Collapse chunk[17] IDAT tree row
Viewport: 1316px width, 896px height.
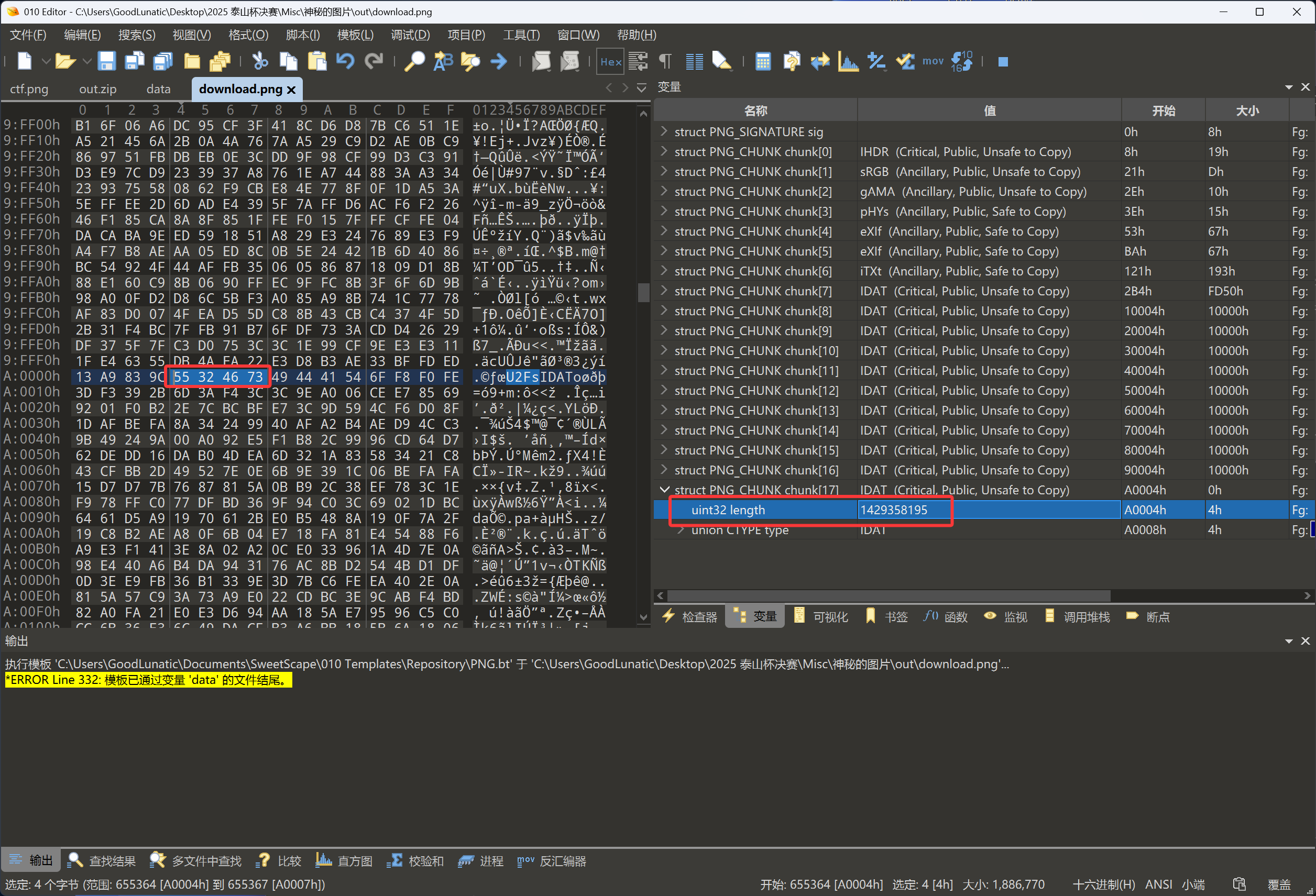664,490
